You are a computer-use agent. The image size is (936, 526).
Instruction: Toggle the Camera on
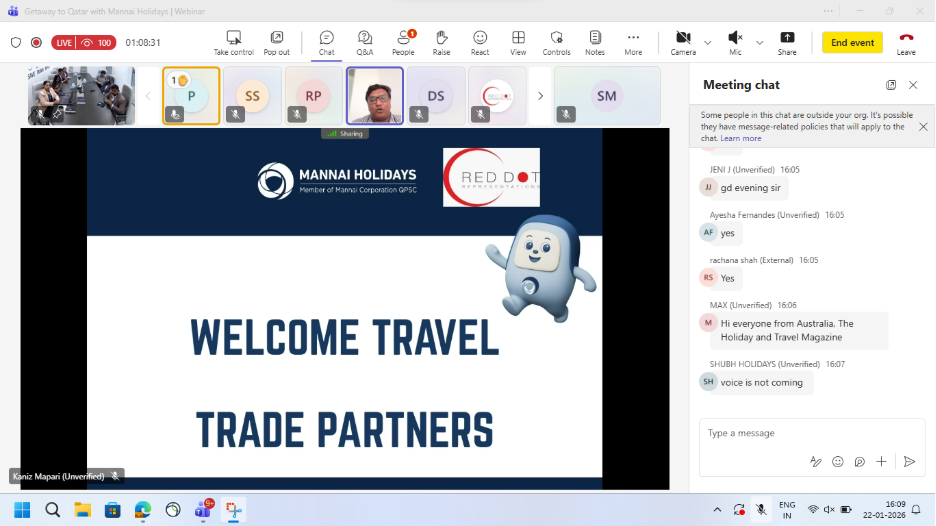(x=683, y=42)
